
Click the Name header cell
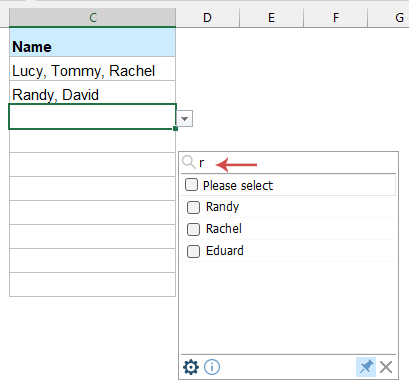tap(92, 42)
